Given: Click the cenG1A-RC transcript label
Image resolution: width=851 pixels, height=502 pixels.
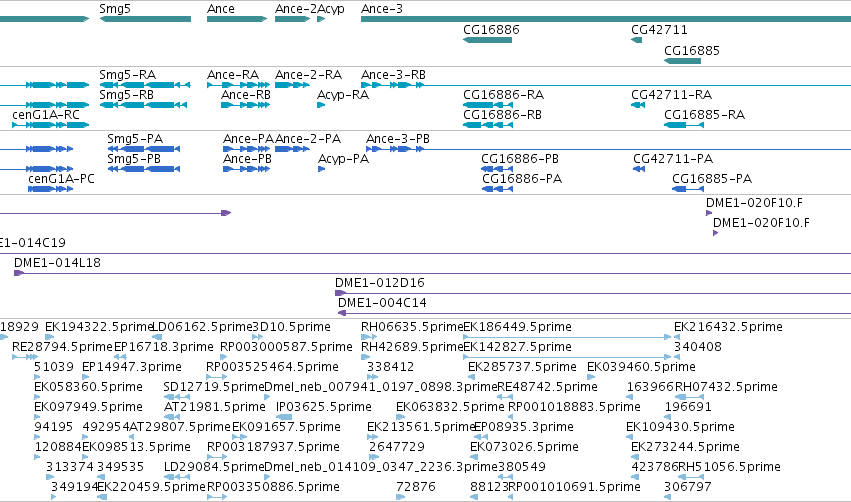Looking at the screenshot, I should click(46, 115).
